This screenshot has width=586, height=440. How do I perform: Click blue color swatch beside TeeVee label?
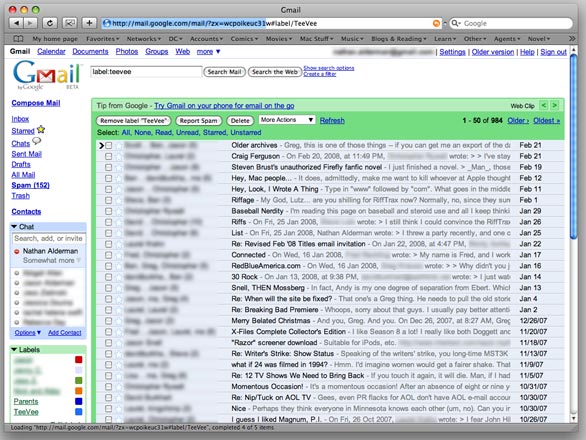point(78,412)
